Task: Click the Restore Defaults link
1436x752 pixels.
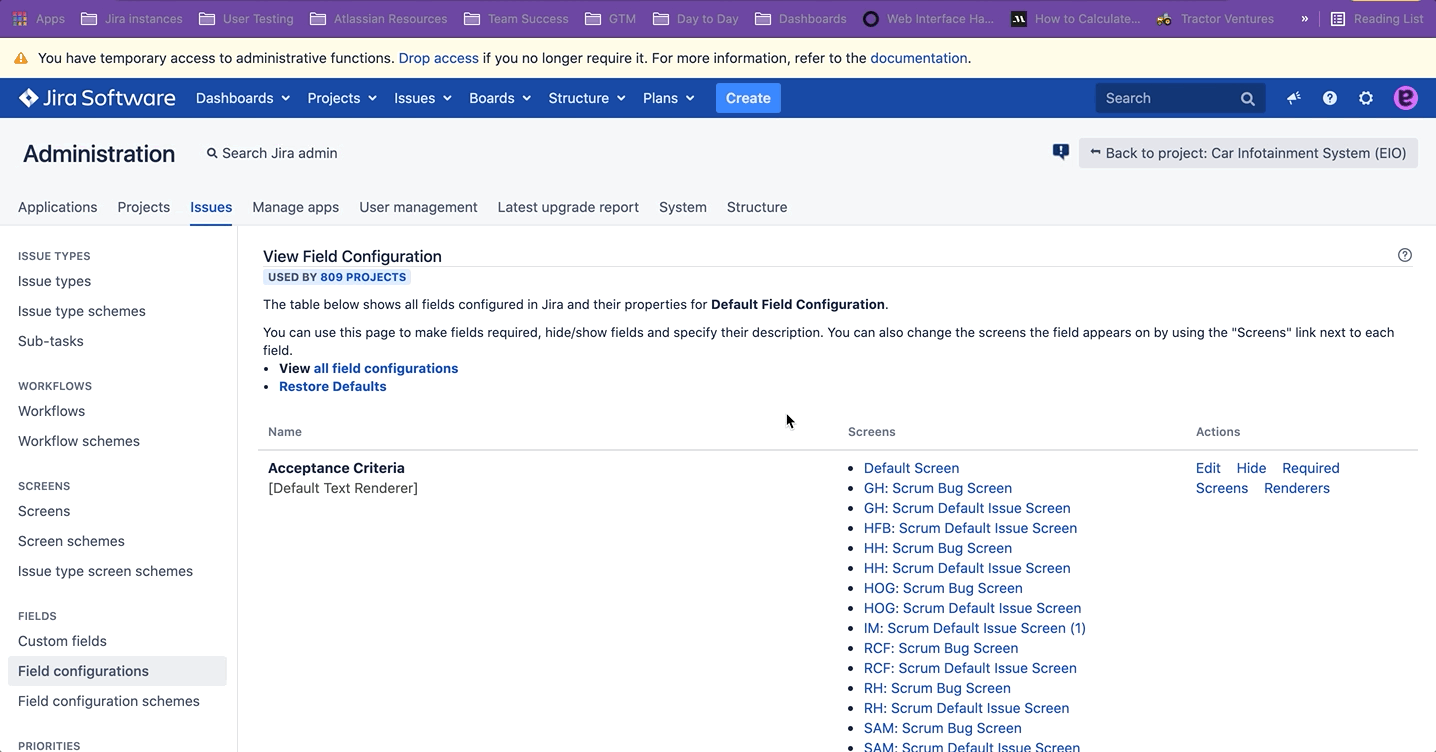Action: 332,386
